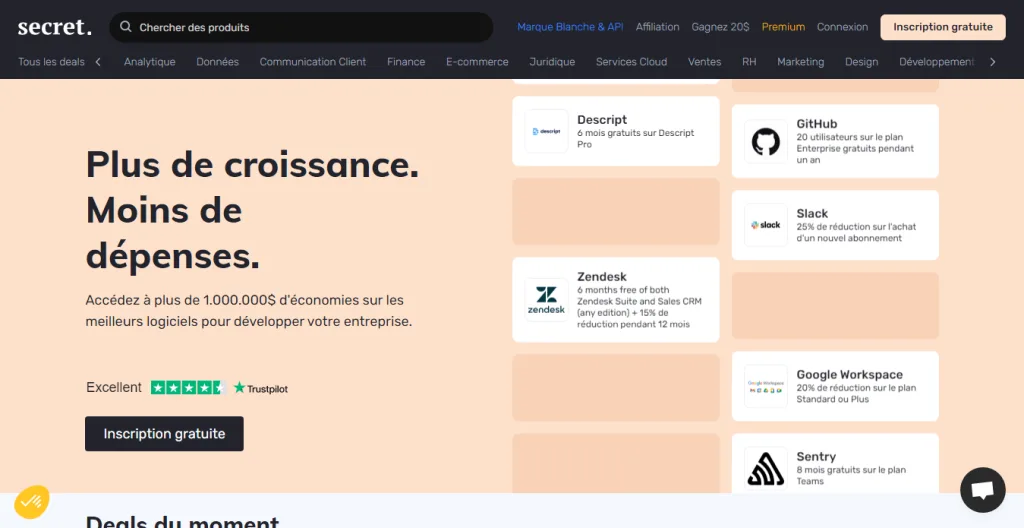Open the RH category
The height and width of the screenshot is (528, 1024).
pyautogui.click(x=749, y=61)
